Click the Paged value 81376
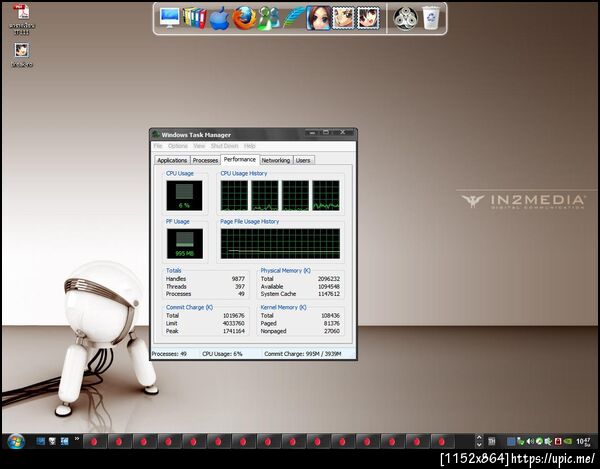This screenshot has width=600, height=469. (332, 323)
